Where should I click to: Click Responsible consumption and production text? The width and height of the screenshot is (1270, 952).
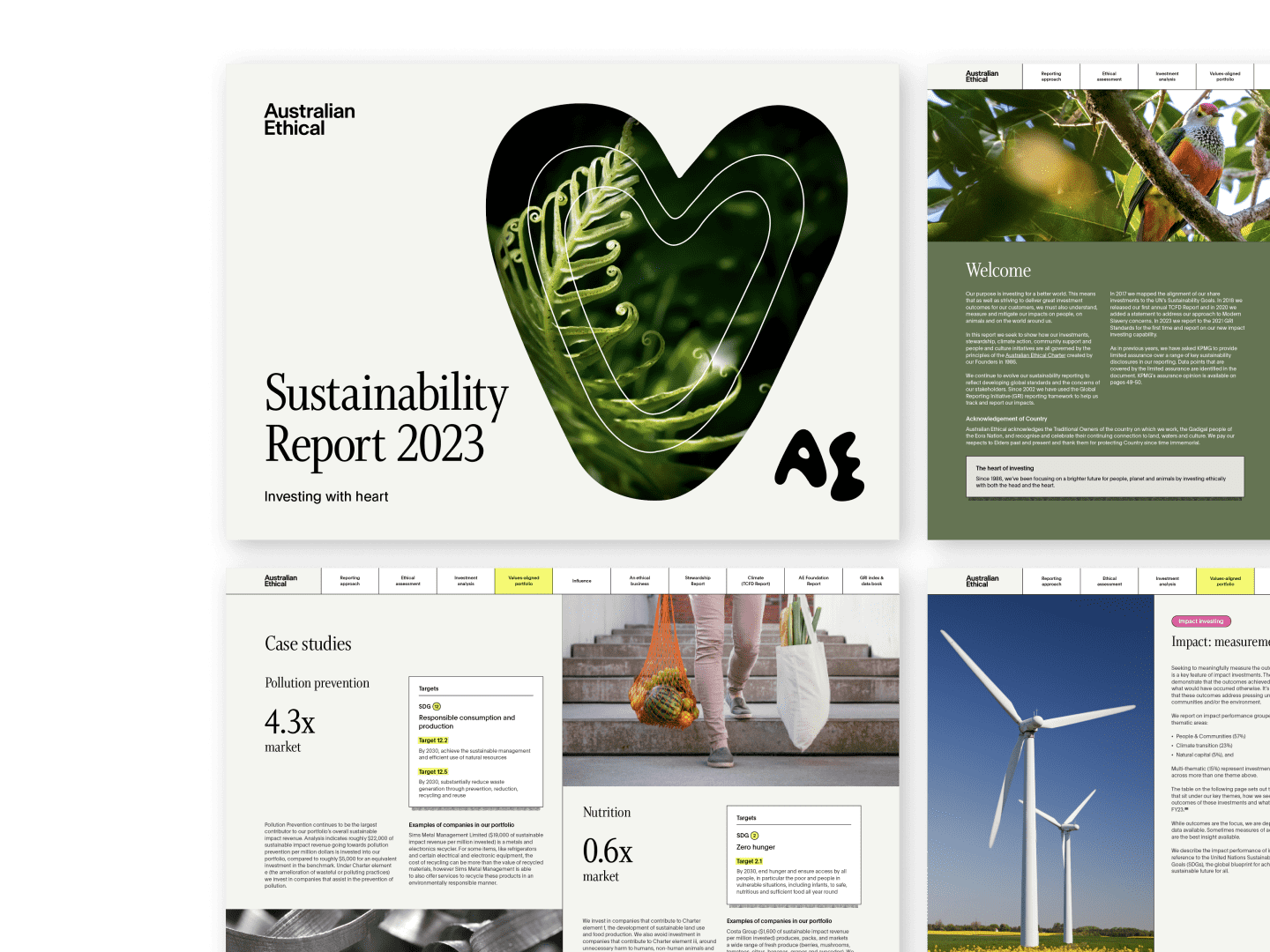[467, 722]
